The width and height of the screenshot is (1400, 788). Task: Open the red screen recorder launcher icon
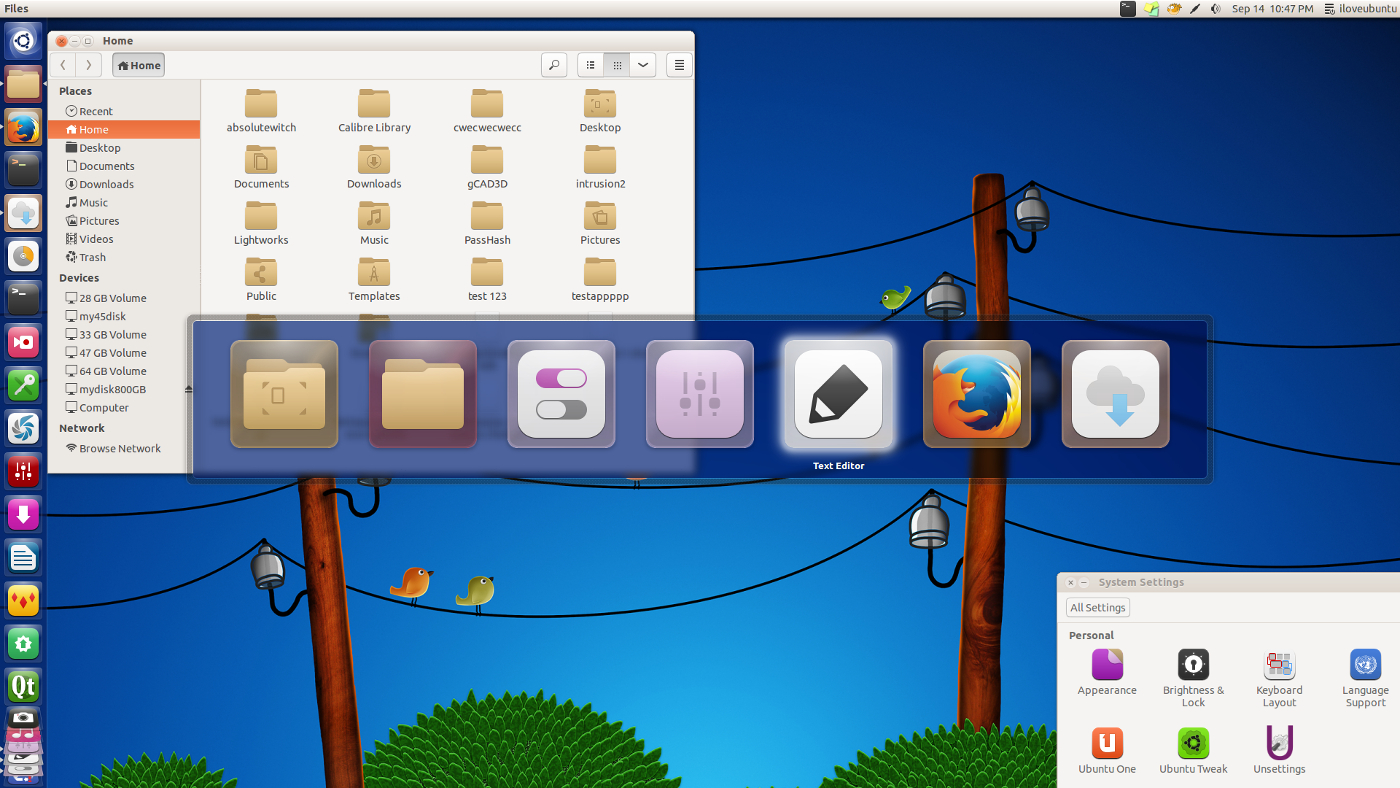(23, 342)
